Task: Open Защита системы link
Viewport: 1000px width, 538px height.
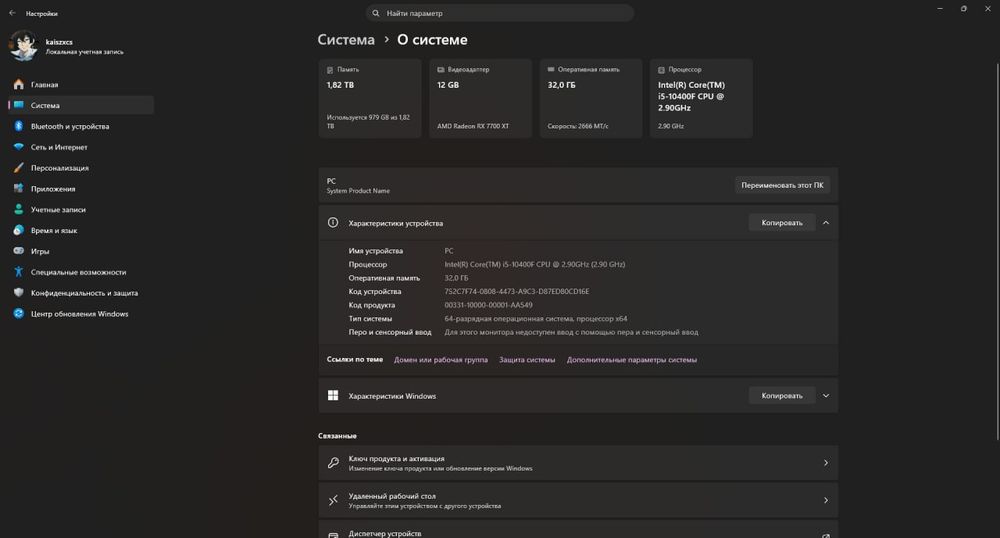Action: [x=527, y=360]
